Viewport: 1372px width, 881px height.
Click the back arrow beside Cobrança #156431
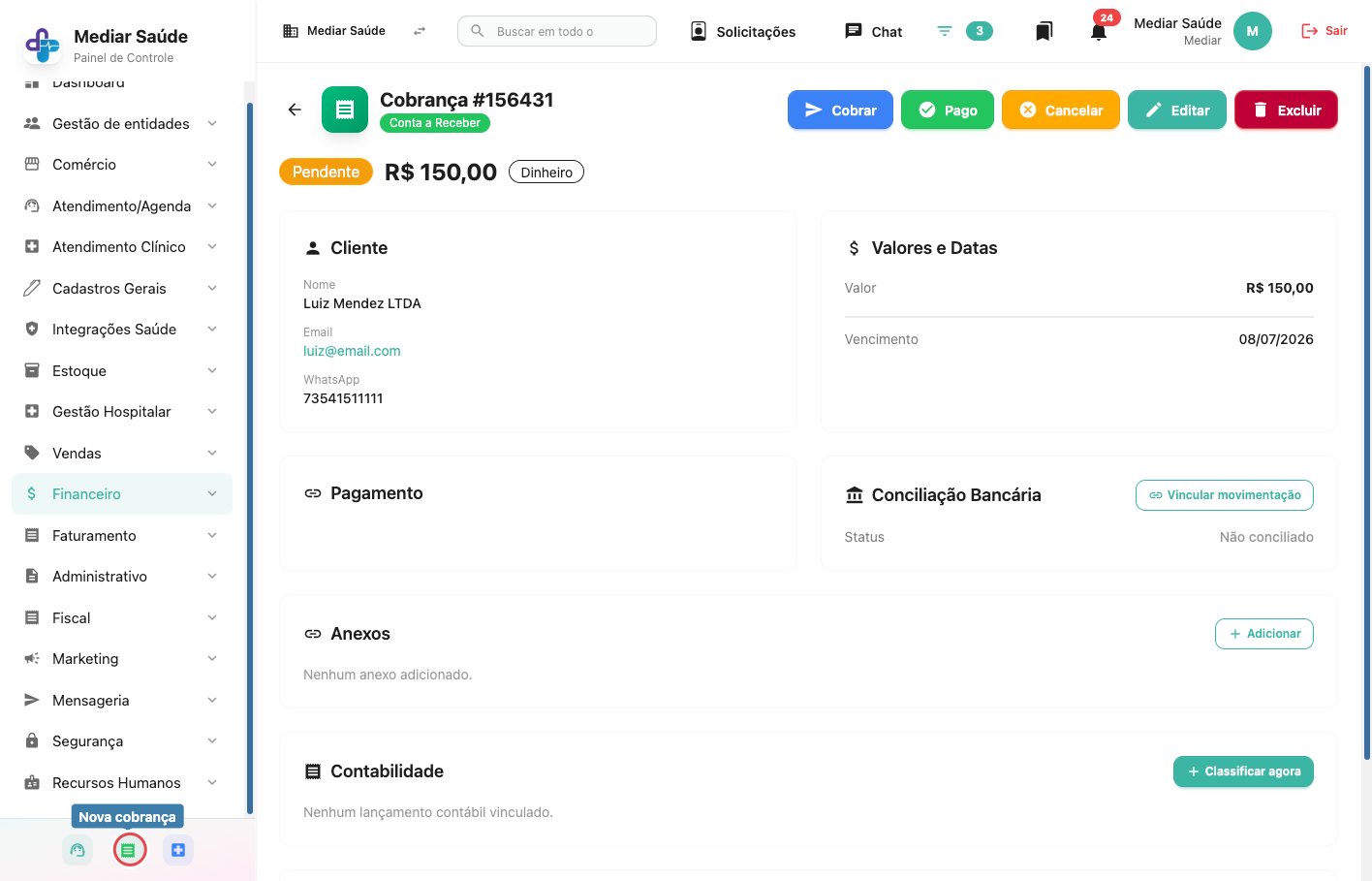pos(295,110)
